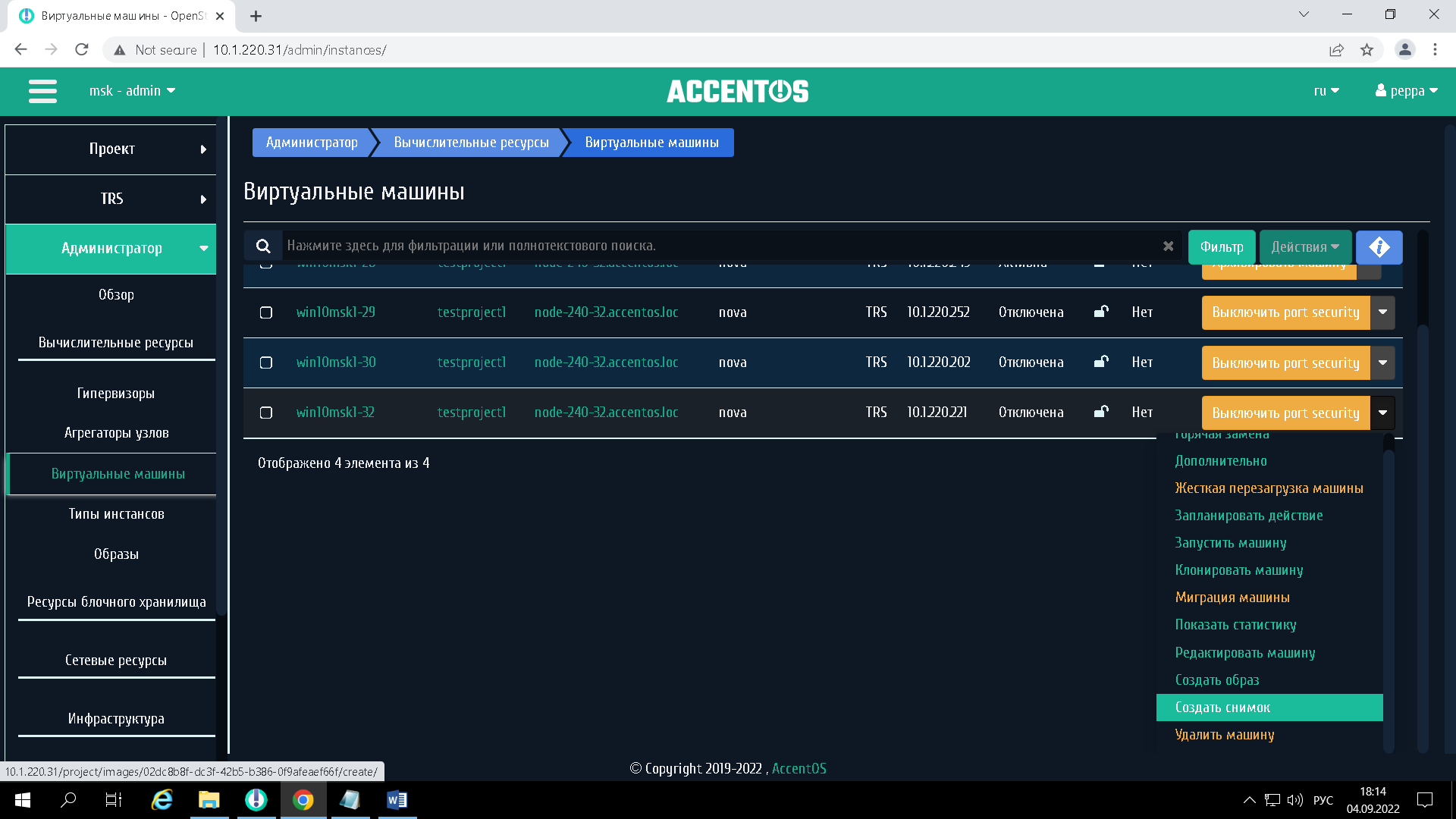
Task: Collapse action arrow for win10msk1-32 row
Action: (x=1382, y=413)
